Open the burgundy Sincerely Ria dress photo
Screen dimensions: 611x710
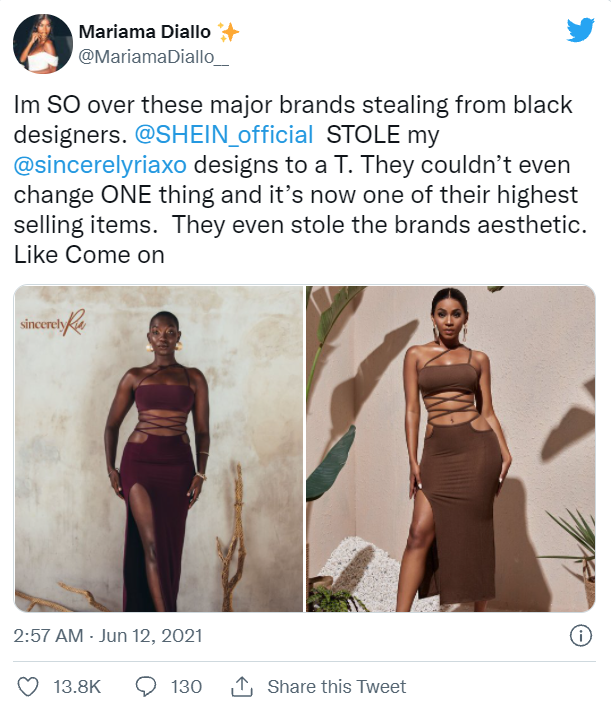tap(159, 449)
